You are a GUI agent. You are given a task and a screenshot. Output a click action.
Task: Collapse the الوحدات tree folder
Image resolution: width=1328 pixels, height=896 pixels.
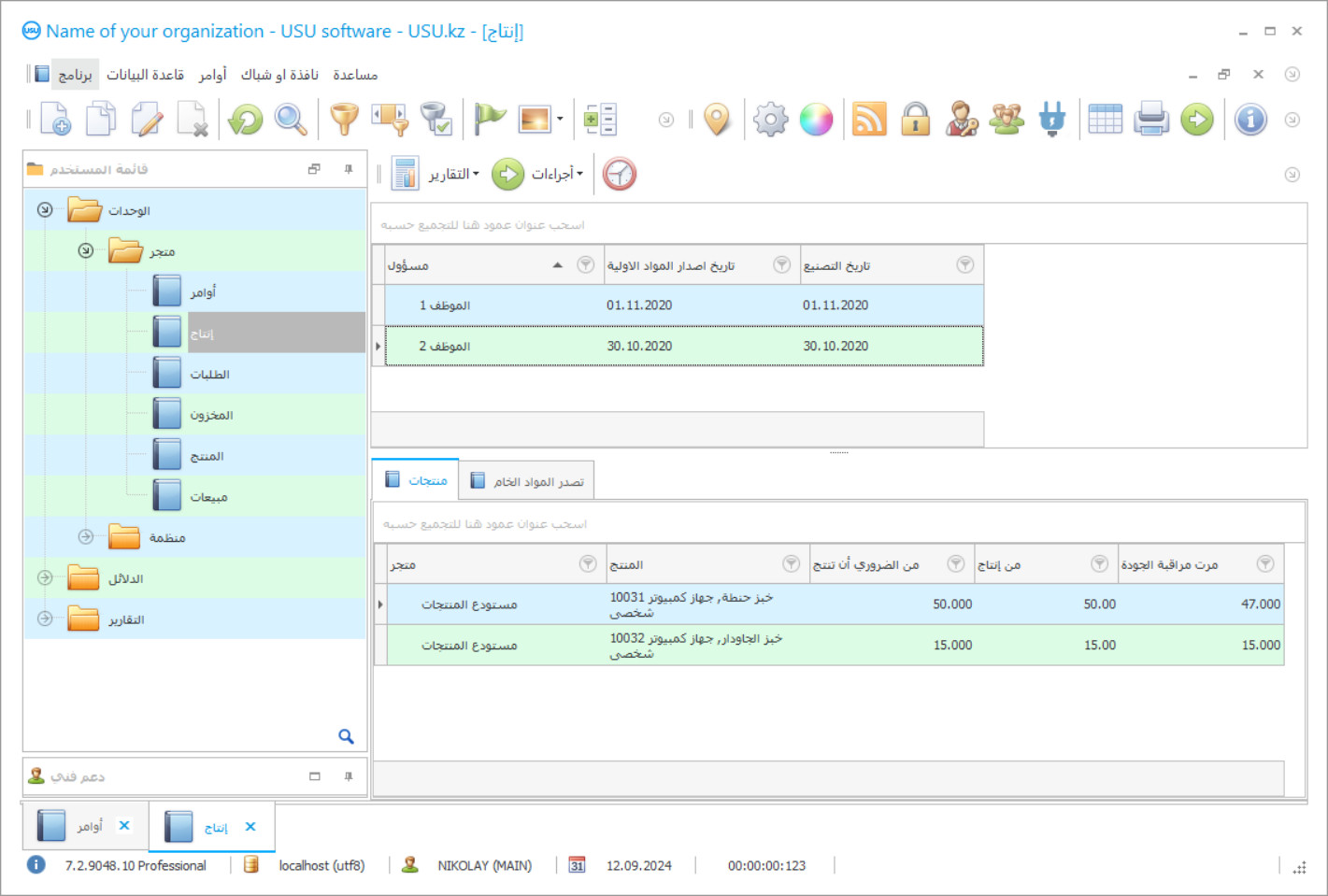[x=45, y=210]
